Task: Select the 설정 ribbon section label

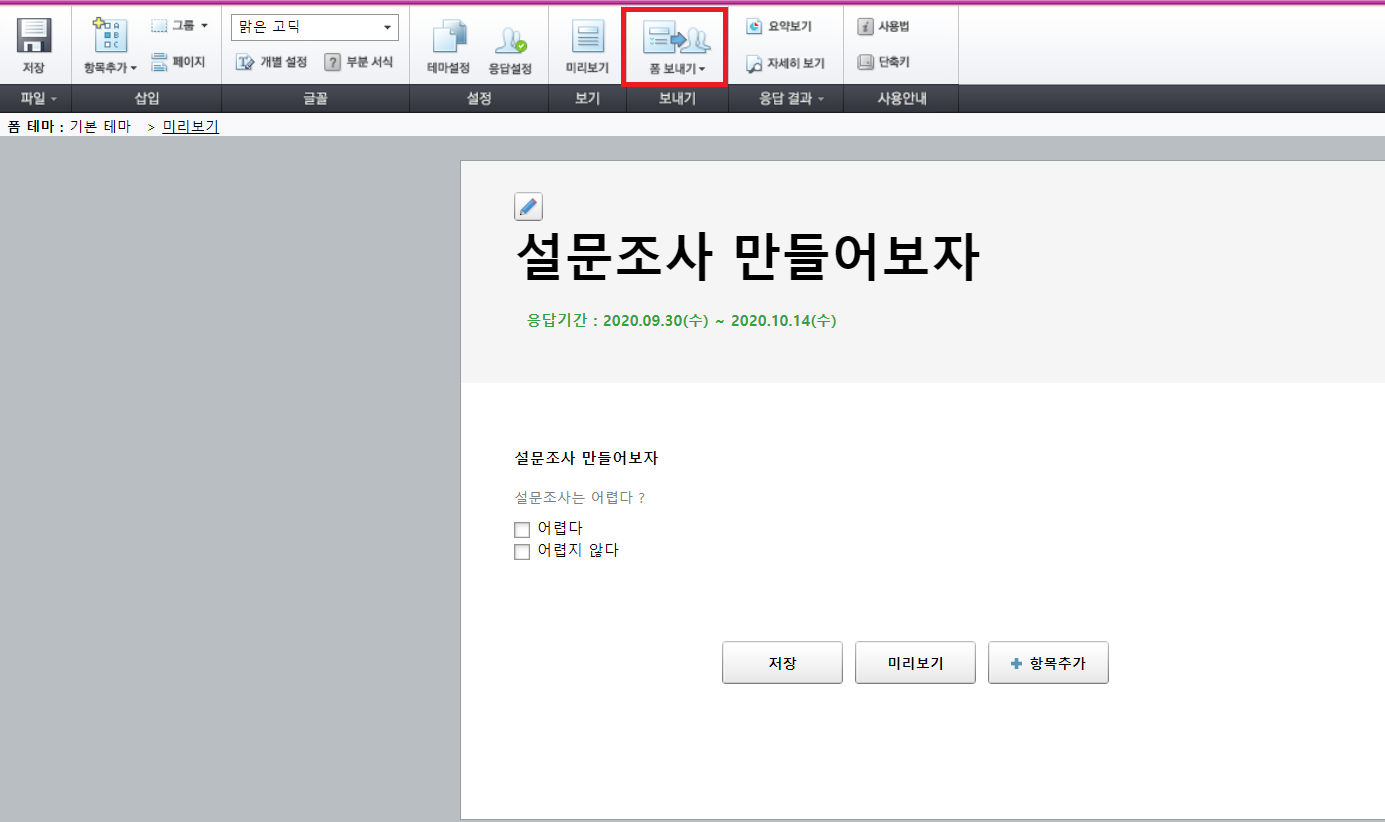Action: (479, 98)
